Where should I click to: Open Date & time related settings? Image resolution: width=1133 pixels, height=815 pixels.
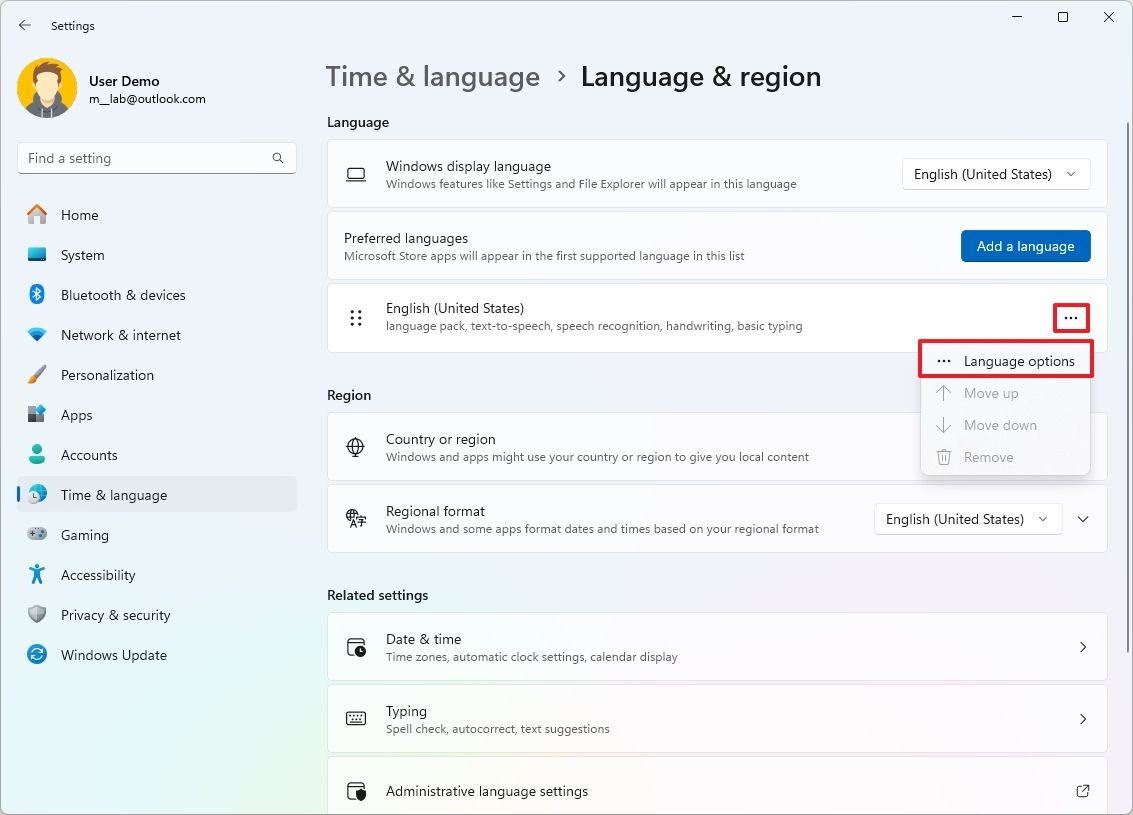click(x=716, y=647)
